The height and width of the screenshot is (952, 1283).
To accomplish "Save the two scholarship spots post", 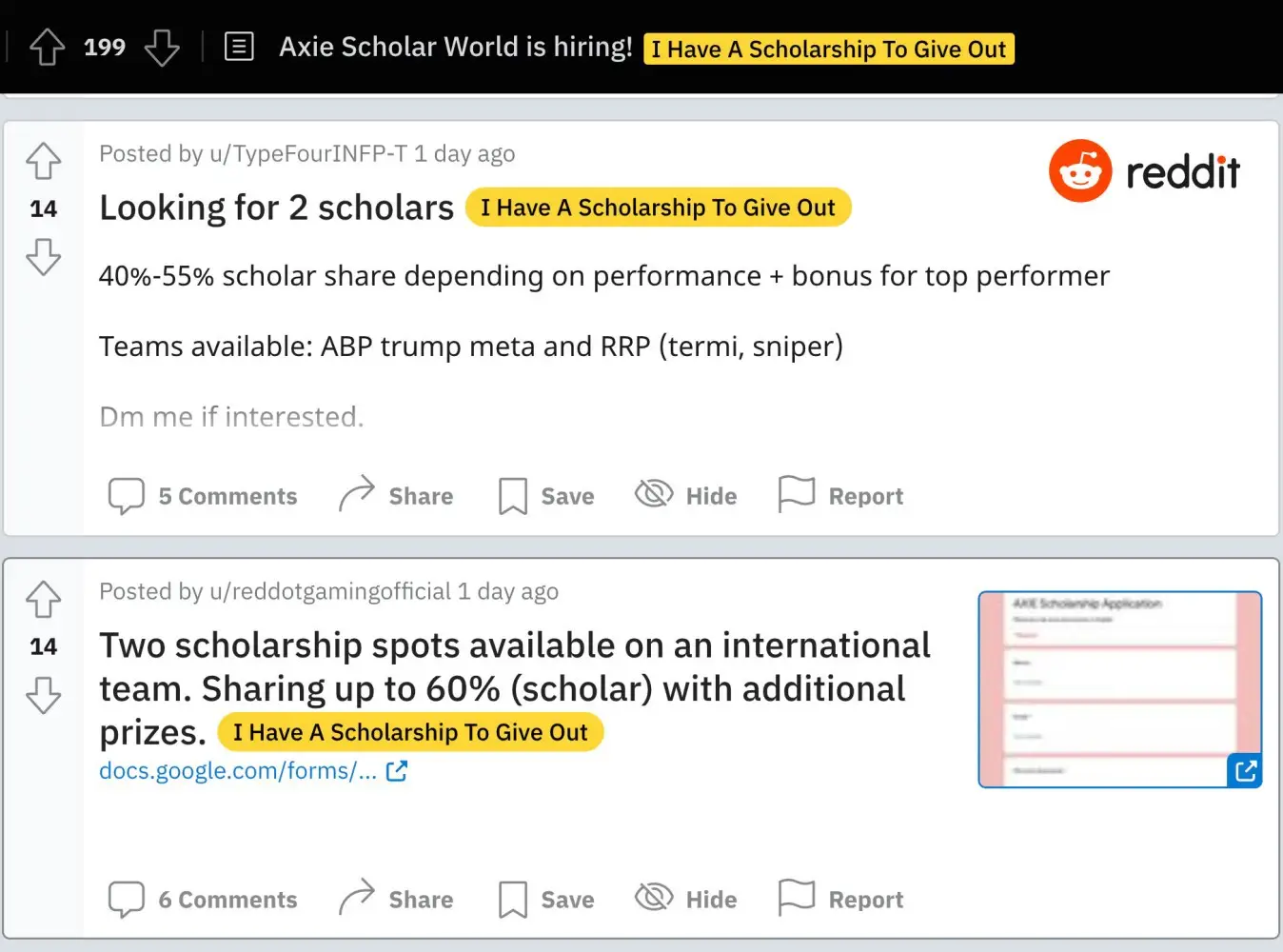I will pos(546,900).
